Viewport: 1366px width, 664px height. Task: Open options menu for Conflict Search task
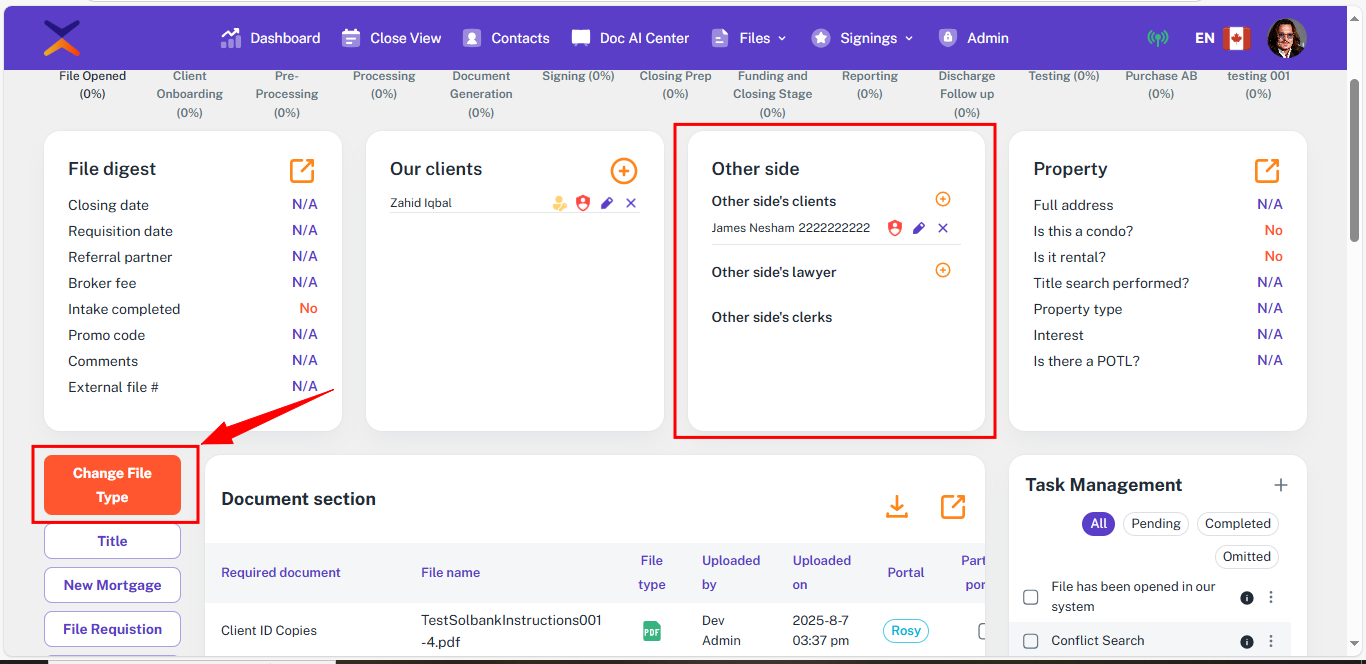1271,642
